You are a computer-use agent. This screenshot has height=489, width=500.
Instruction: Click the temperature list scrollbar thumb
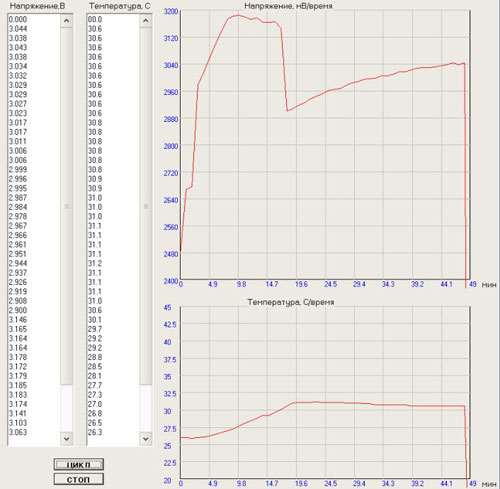tap(146, 206)
